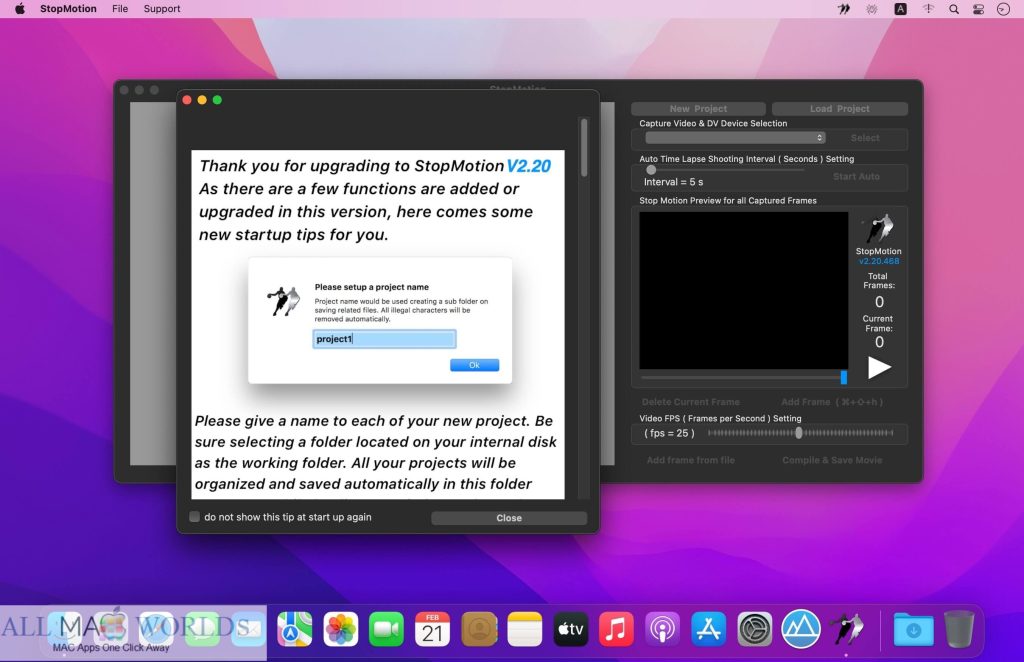This screenshot has width=1024, height=662.
Task: Click the StopMotion logo in main window
Action: tap(879, 229)
